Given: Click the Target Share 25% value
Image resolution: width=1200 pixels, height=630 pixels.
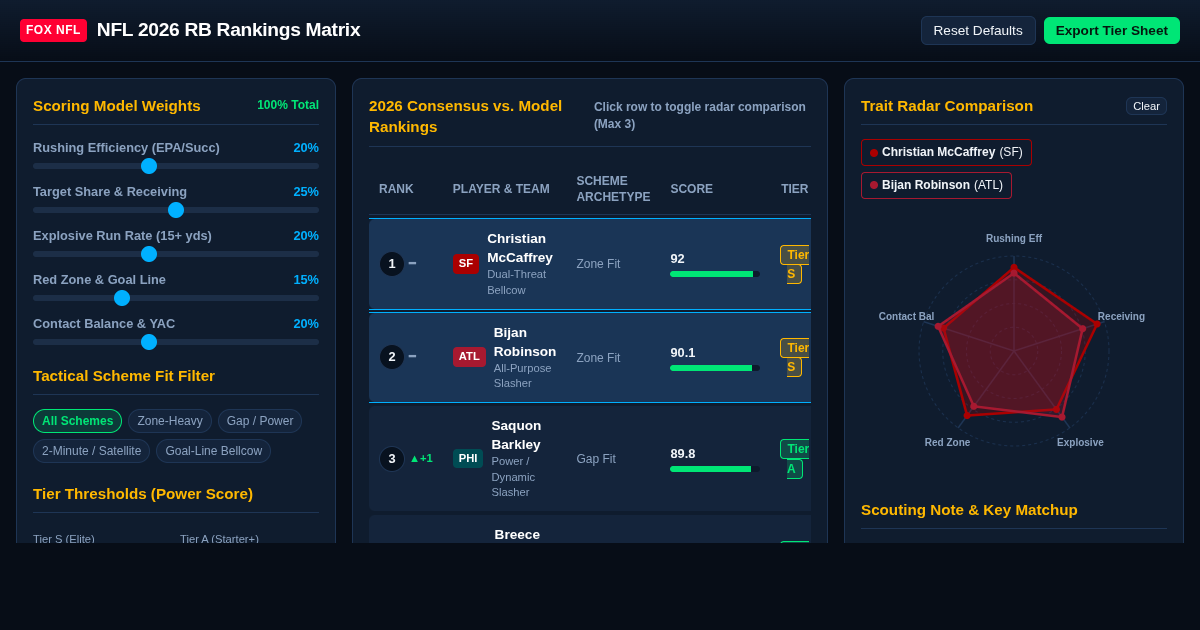Looking at the screenshot, I should coord(306,192).
